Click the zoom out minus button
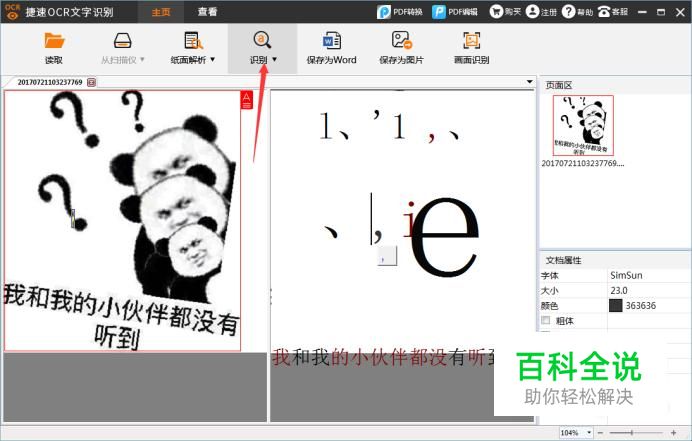This screenshot has width=692, height=441. [x=601, y=433]
